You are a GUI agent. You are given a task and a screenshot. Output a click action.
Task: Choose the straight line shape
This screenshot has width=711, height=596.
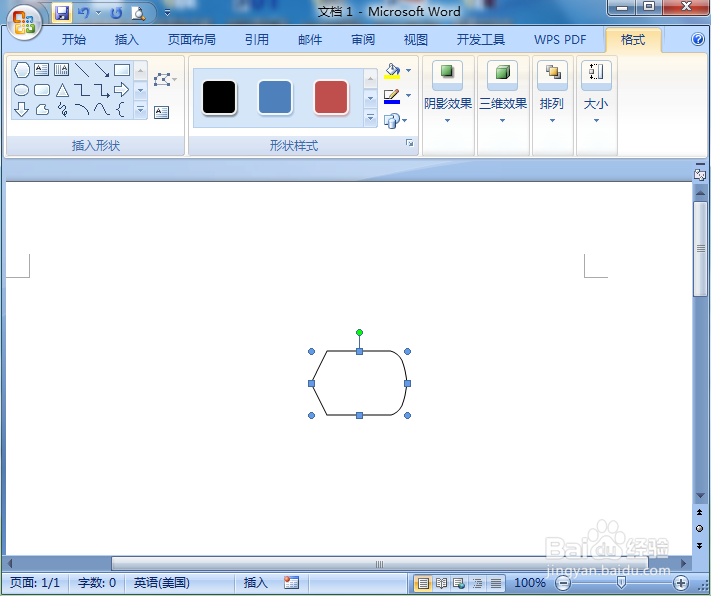(82, 69)
